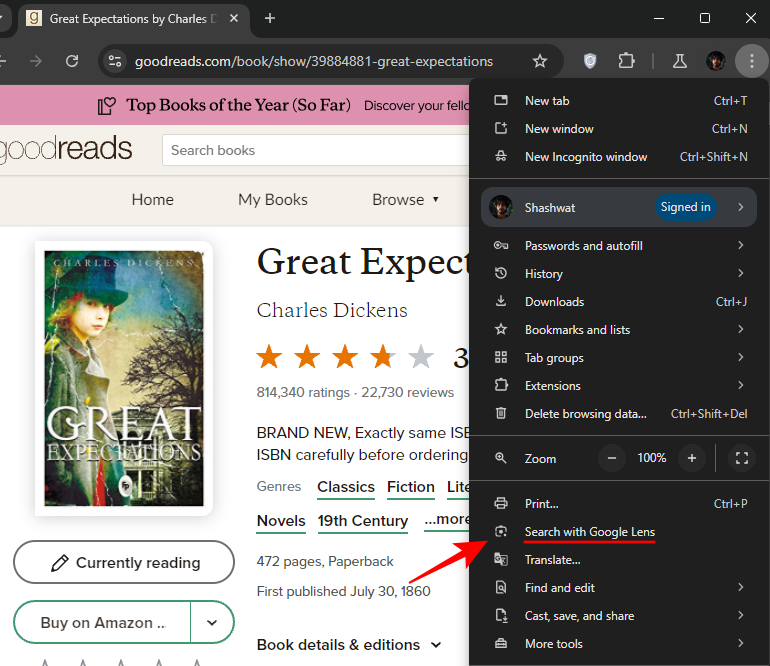Choose New Incognito window from menu

[585, 157]
